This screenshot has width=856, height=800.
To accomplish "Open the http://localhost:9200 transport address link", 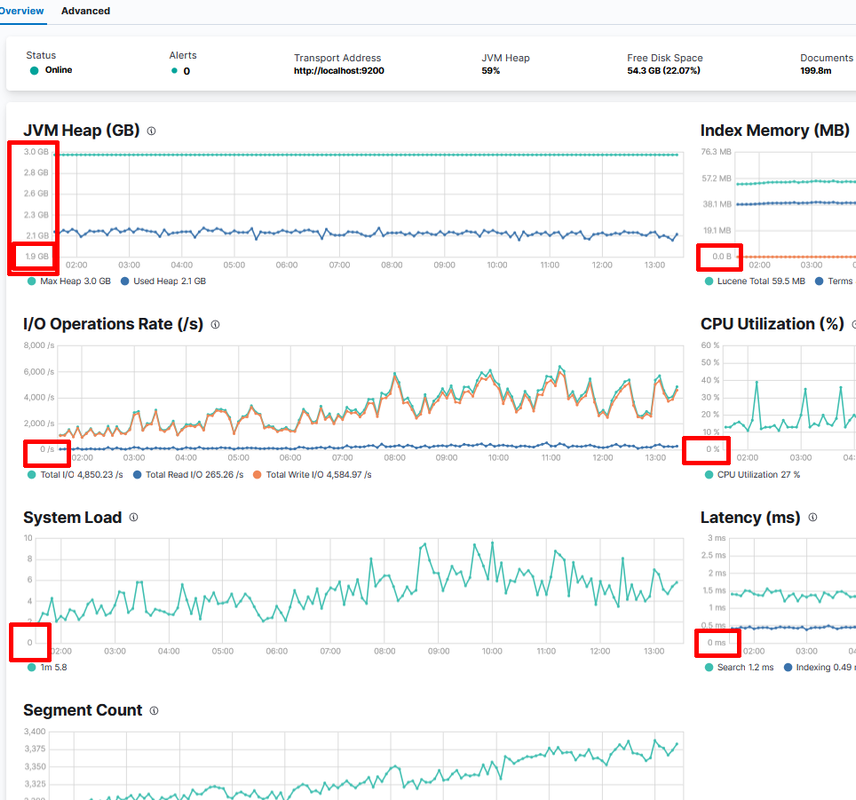I will click(x=339, y=71).
